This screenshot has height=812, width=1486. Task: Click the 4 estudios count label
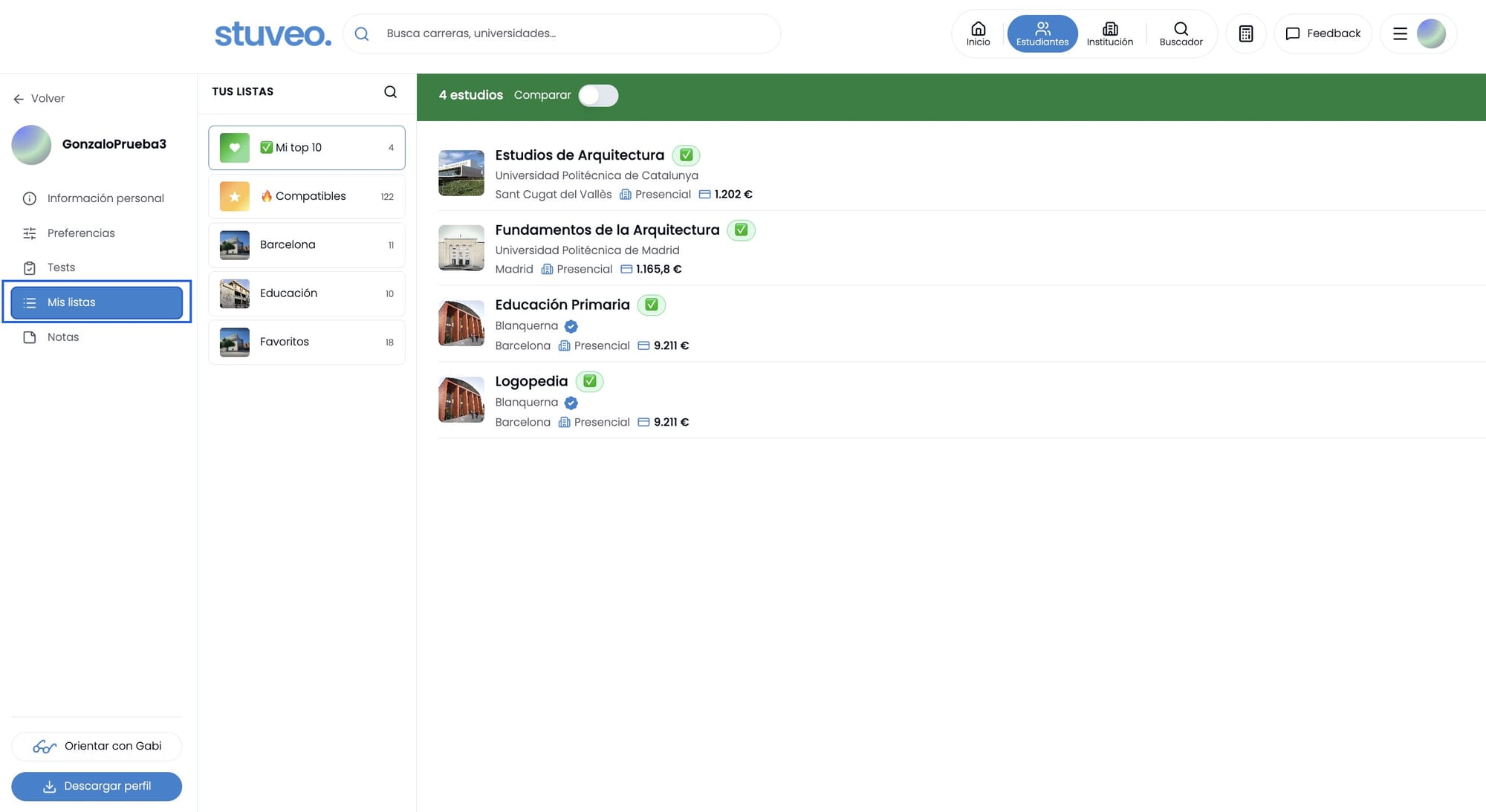point(470,95)
